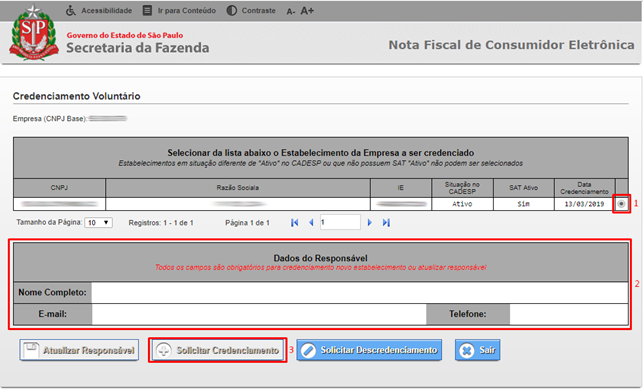Jump via Ir para Conteúdo link
643x389 pixels.
pyautogui.click(x=187, y=11)
